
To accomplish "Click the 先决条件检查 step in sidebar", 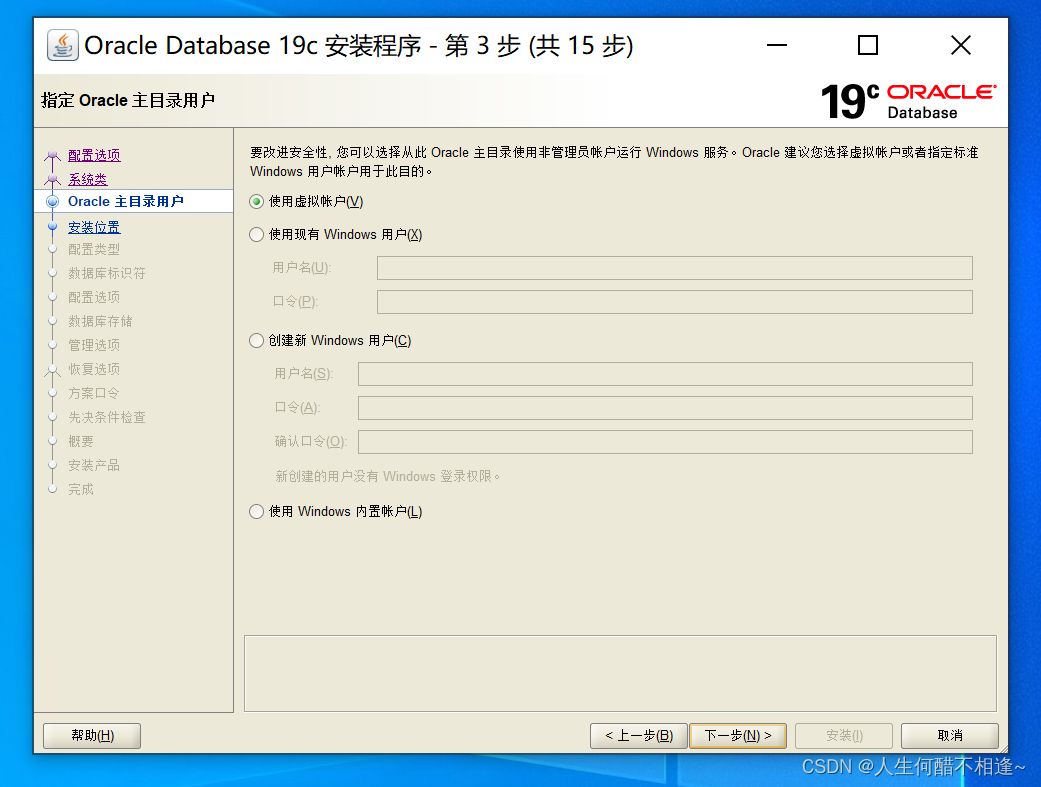I will (106, 417).
